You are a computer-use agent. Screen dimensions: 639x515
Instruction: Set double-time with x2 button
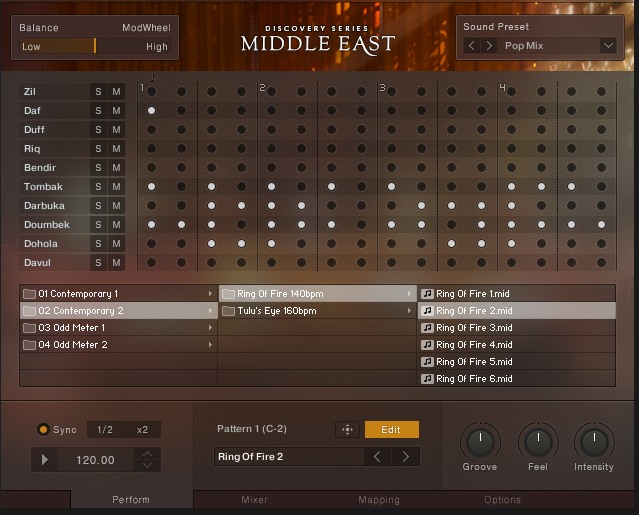pyautogui.click(x=142, y=429)
